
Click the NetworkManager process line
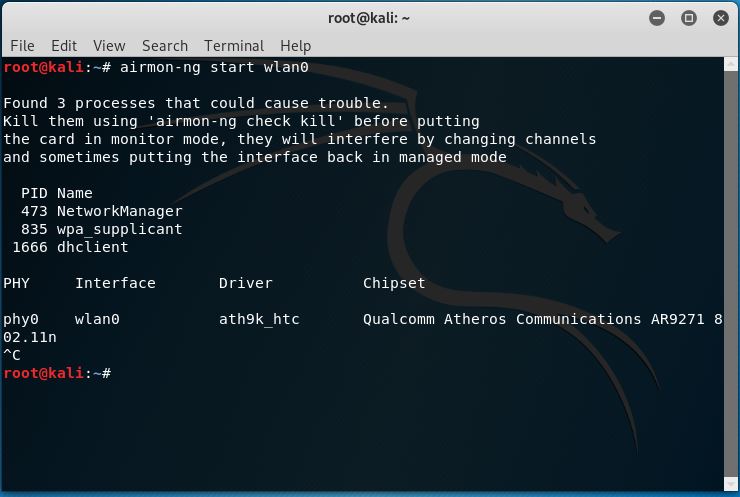pyautogui.click(x=101, y=211)
